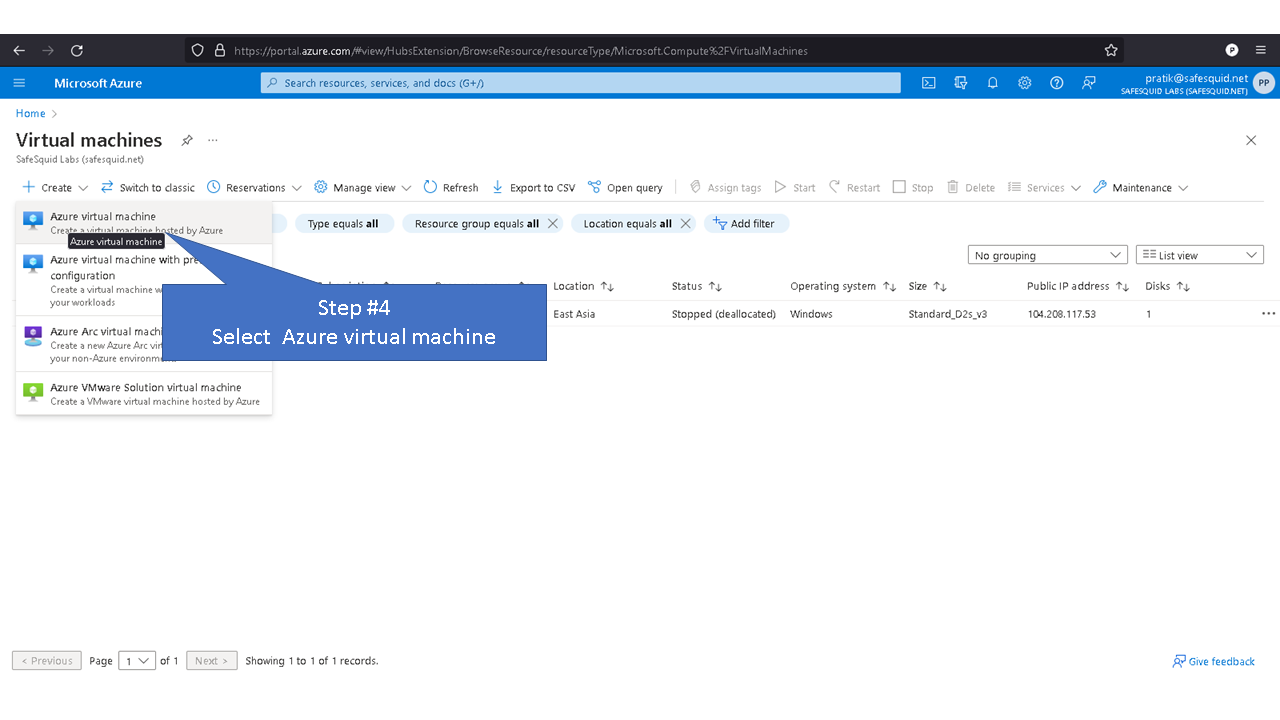Expand Maintenance dropdown

point(1141,187)
